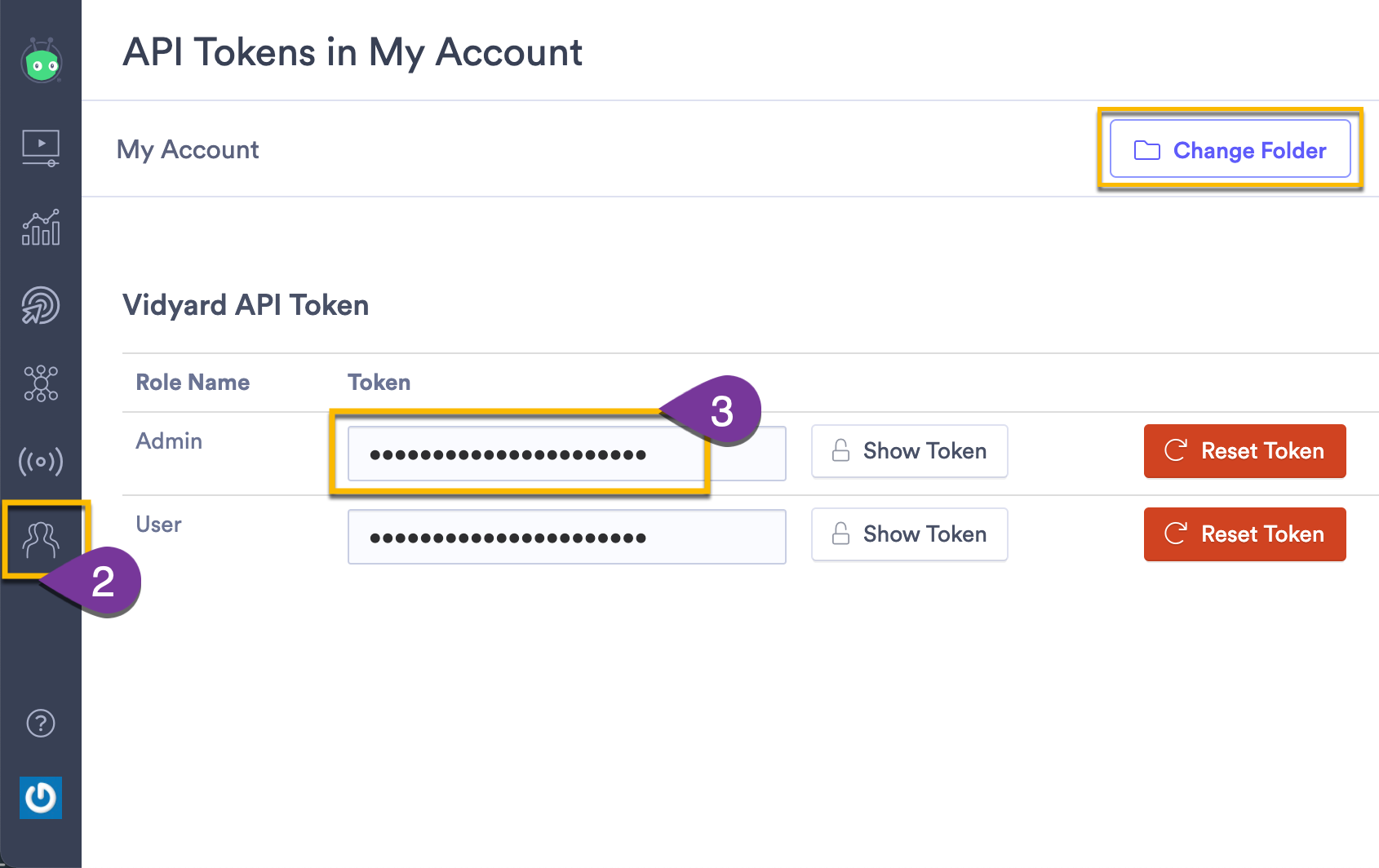
Task: Show the Admin API token
Action: click(909, 451)
